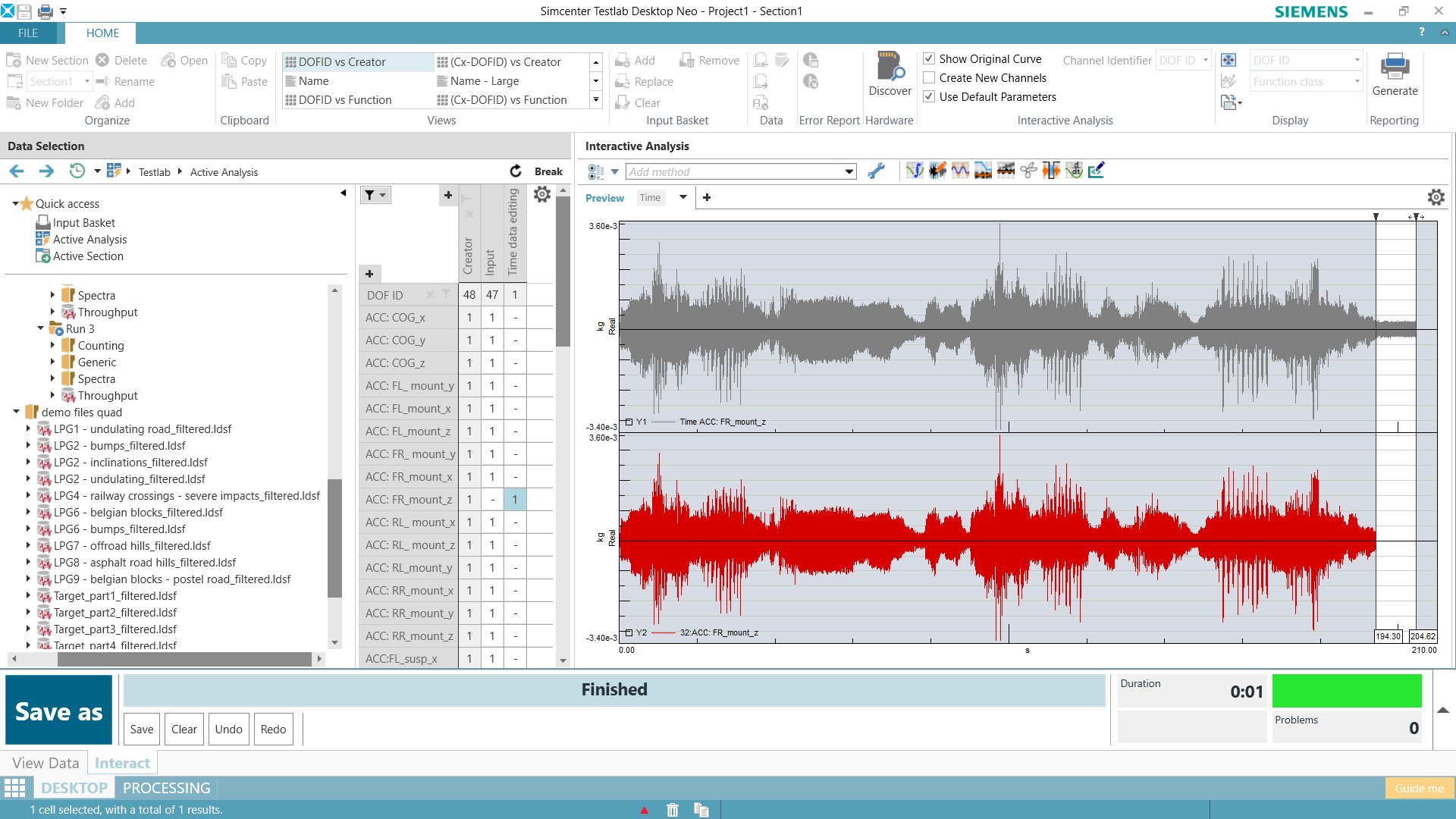Image resolution: width=1456 pixels, height=819 pixels.
Task: Select the d/dt differentiate method icon
Action: (1074, 171)
